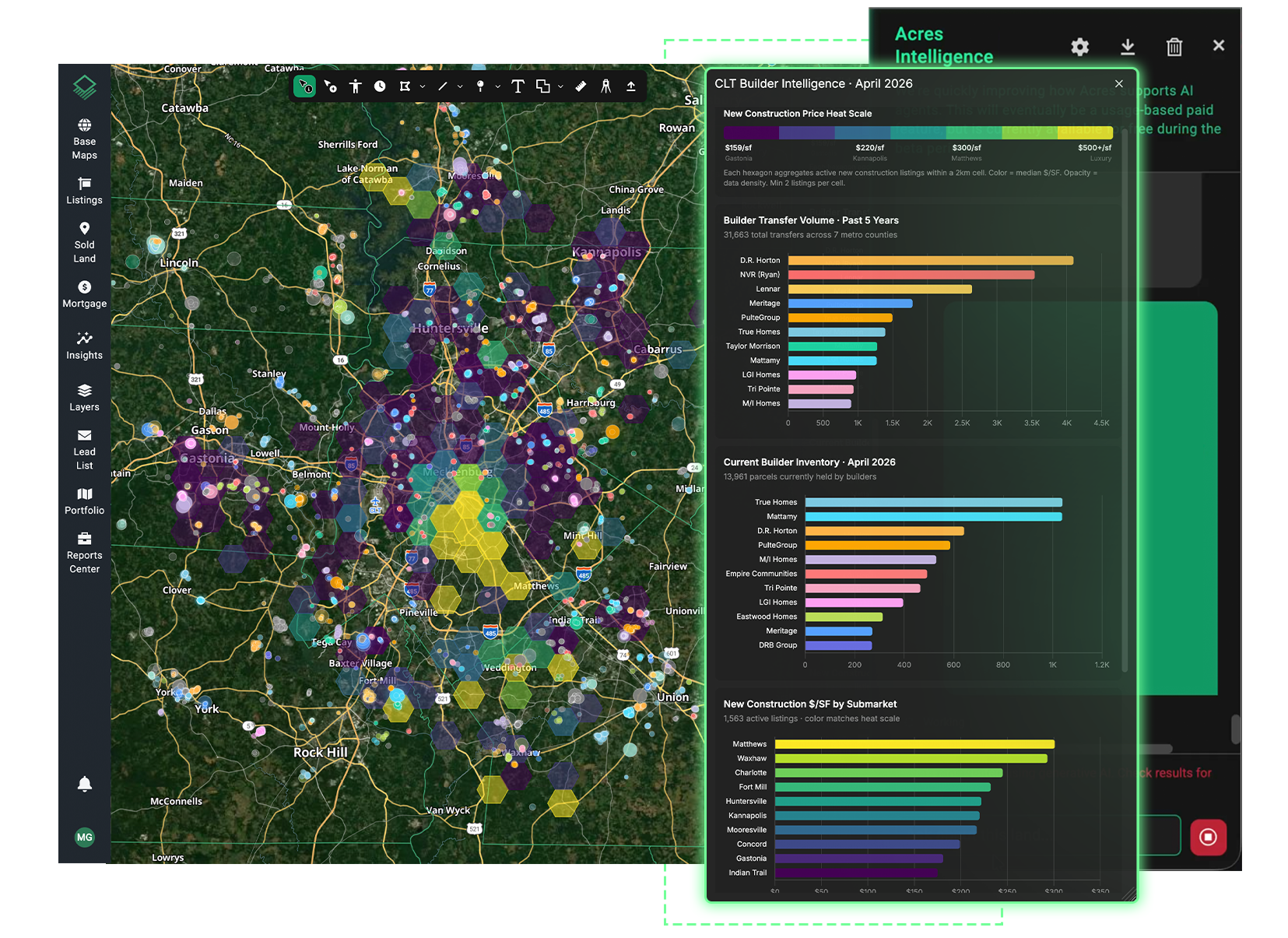
Task: Click the D.R. Horton transfer volume bar
Action: coord(931,260)
